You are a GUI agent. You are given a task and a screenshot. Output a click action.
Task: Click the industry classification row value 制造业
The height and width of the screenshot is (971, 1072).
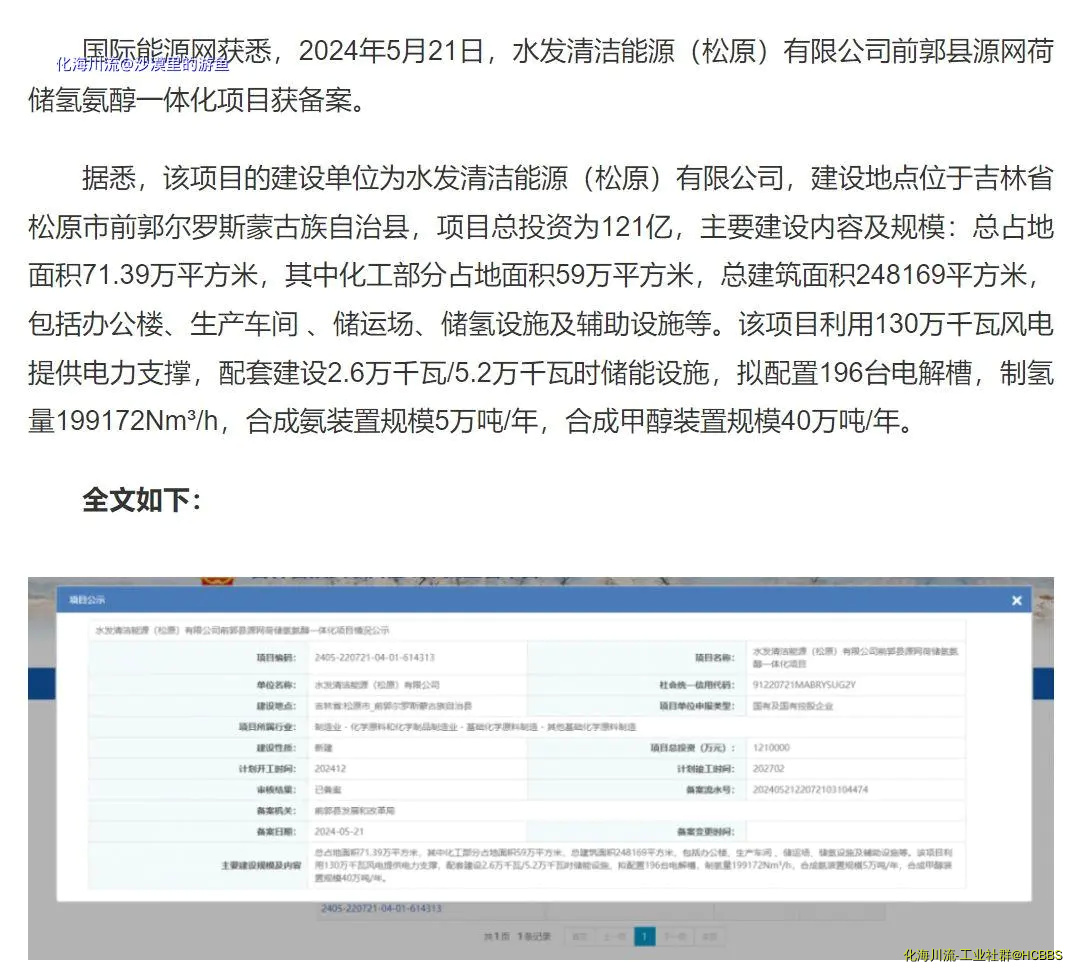pyautogui.click(x=475, y=726)
